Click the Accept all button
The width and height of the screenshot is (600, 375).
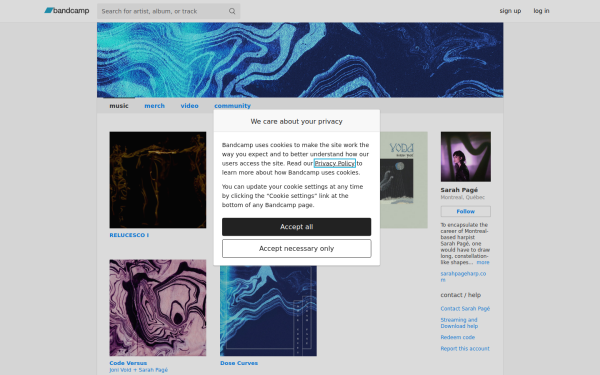pos(297,227)
